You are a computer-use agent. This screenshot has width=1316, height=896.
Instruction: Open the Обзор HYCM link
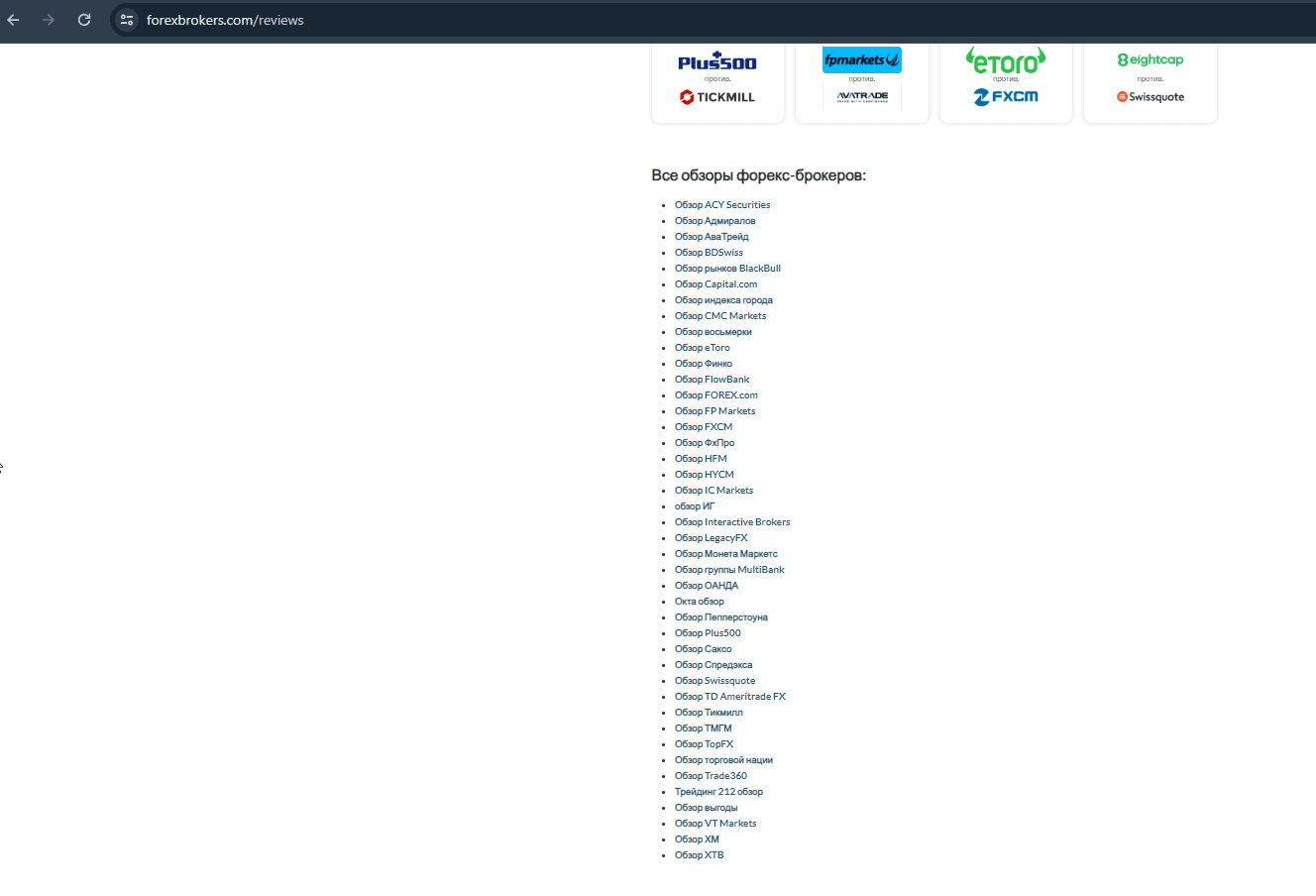pos(705,475)
